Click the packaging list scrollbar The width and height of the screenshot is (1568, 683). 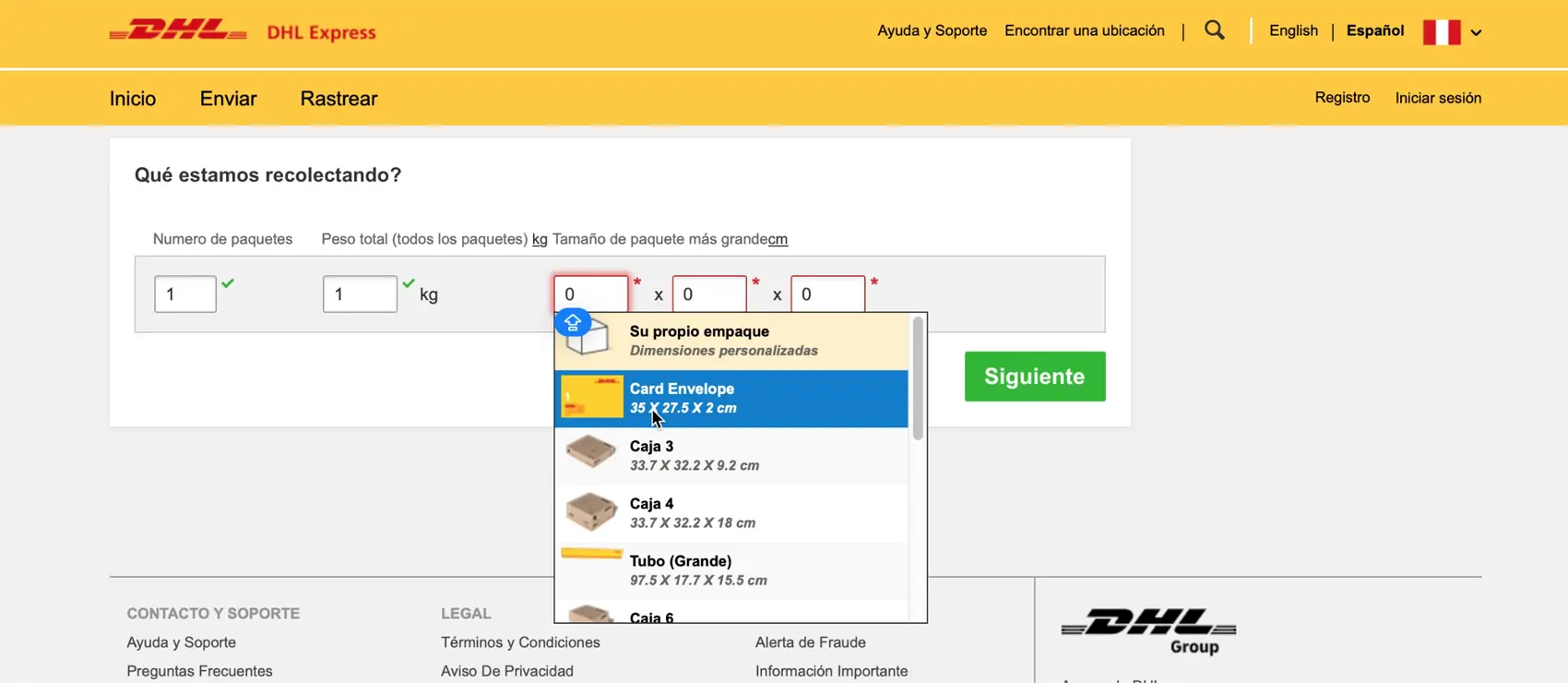(x=917, y=378)
